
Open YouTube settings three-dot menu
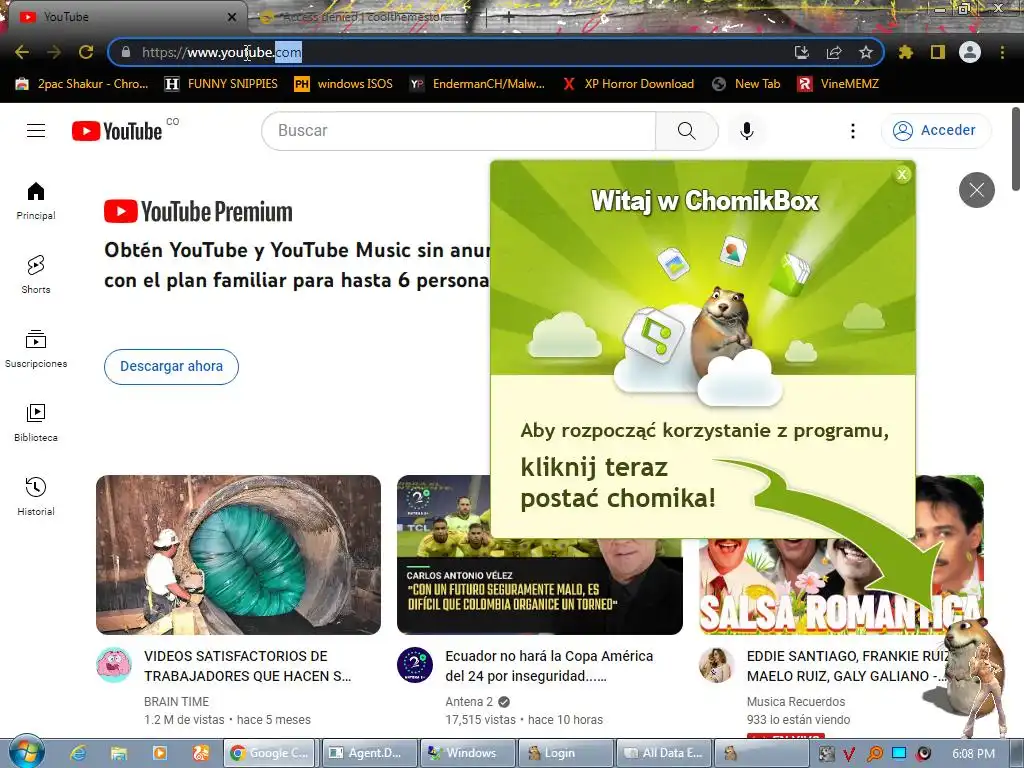tap(852, 131)
